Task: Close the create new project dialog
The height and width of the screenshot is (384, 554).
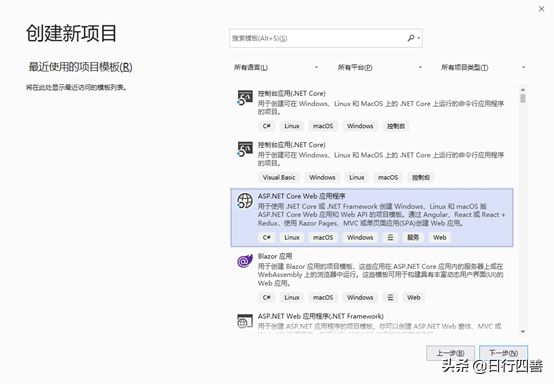Action: 541,9
